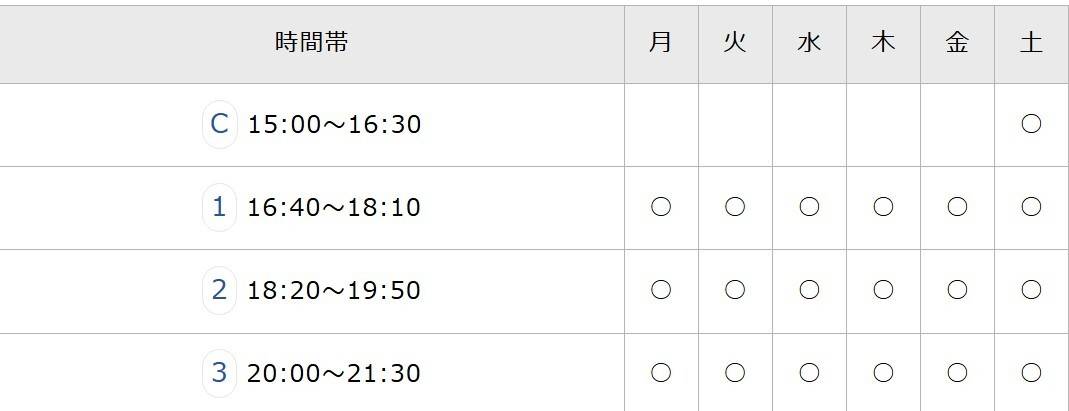Select Friday circle for 20:00～21:30 slot

point(957,373)
